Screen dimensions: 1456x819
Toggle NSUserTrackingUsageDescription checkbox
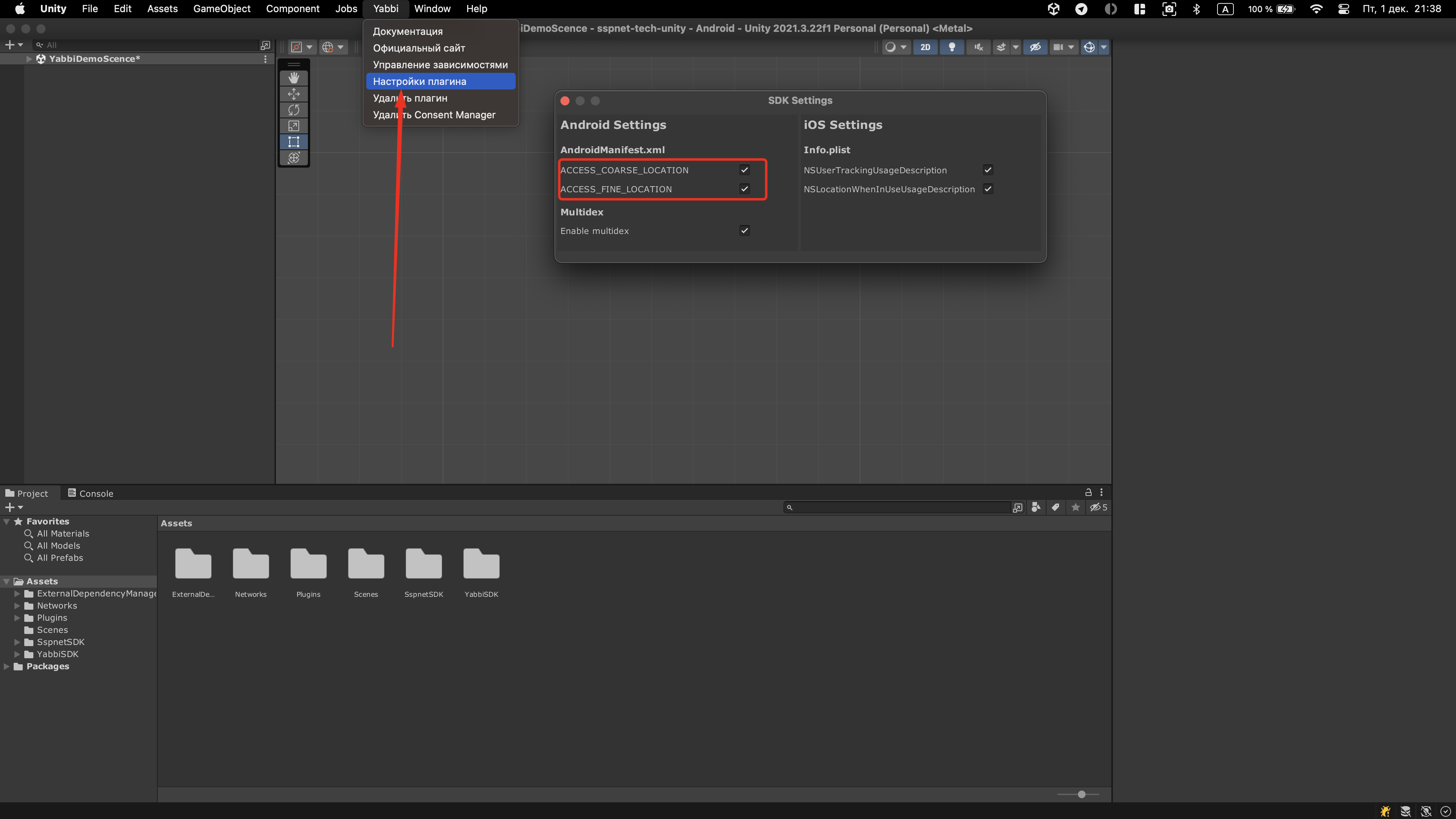(x=988, y=169)
